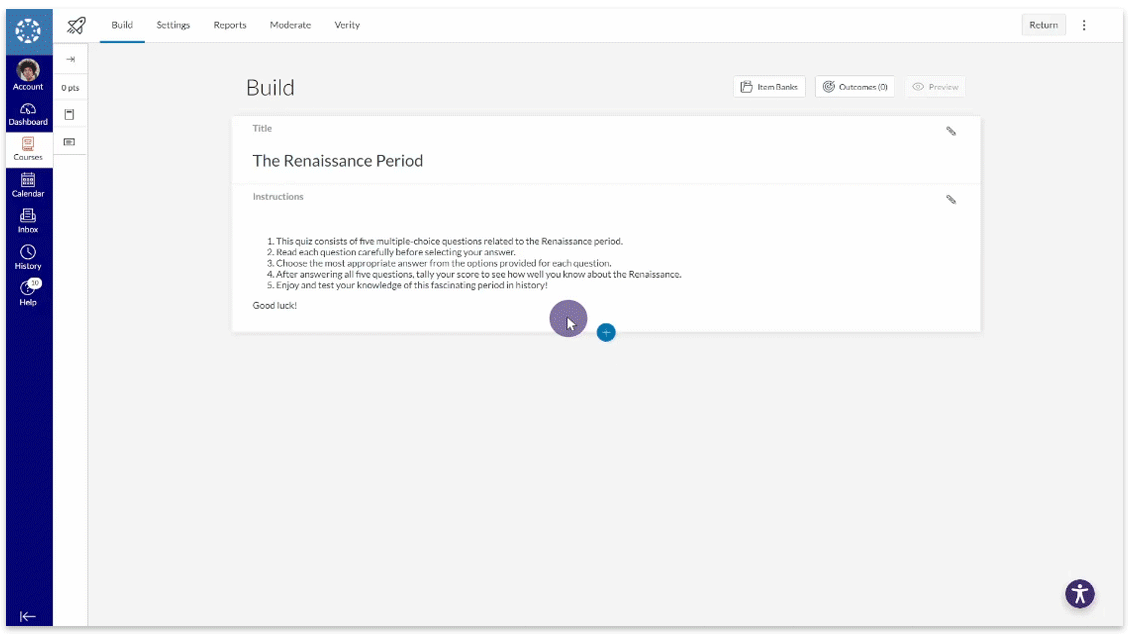Collapse the global navigation with the bottom arrow

[x=28, y=618]
